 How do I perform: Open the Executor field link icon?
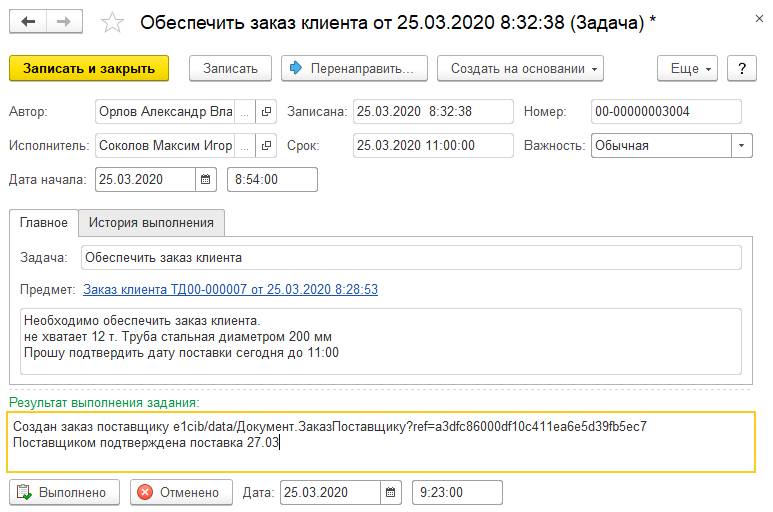click(x=266, y=146)
